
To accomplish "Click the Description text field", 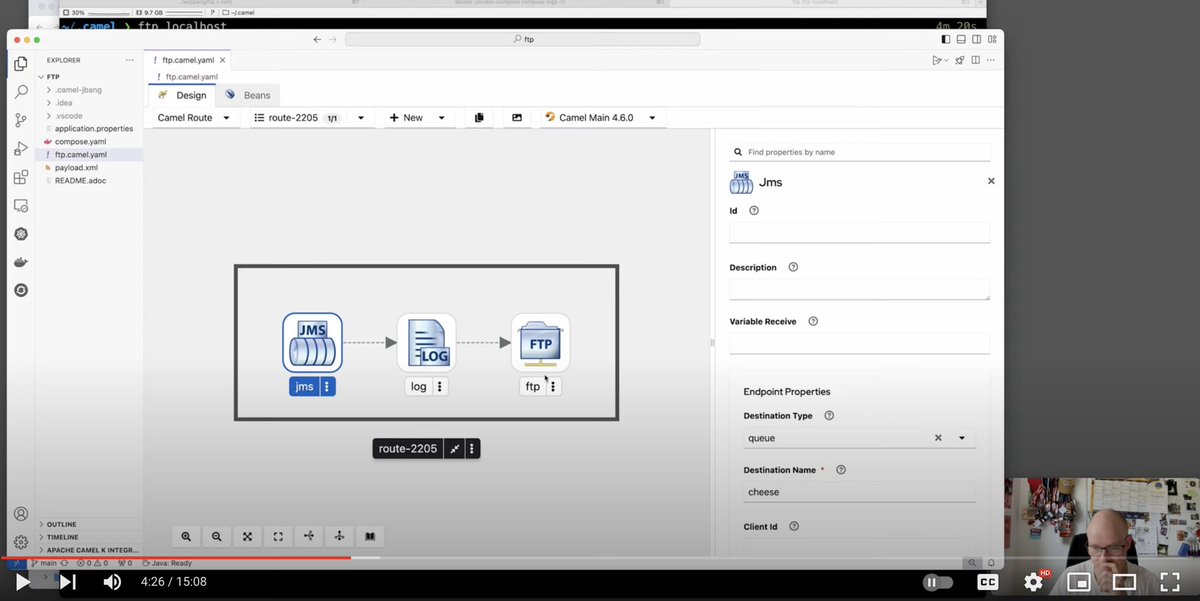I will (860, 289).
